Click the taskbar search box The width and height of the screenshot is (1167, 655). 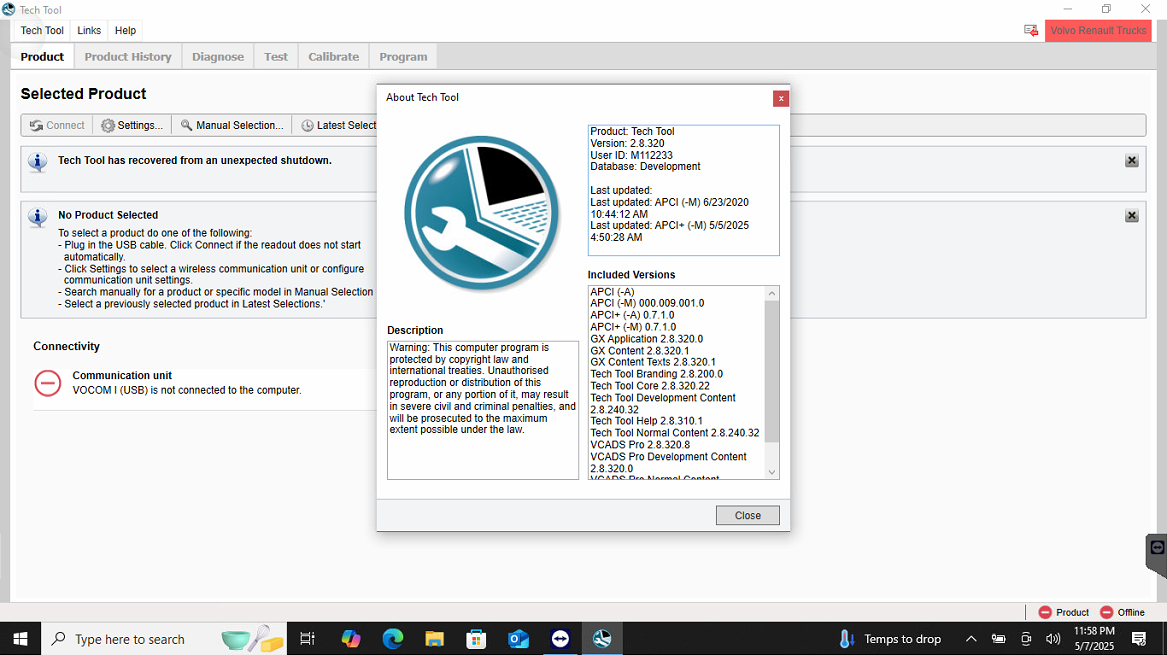(164, 639)
